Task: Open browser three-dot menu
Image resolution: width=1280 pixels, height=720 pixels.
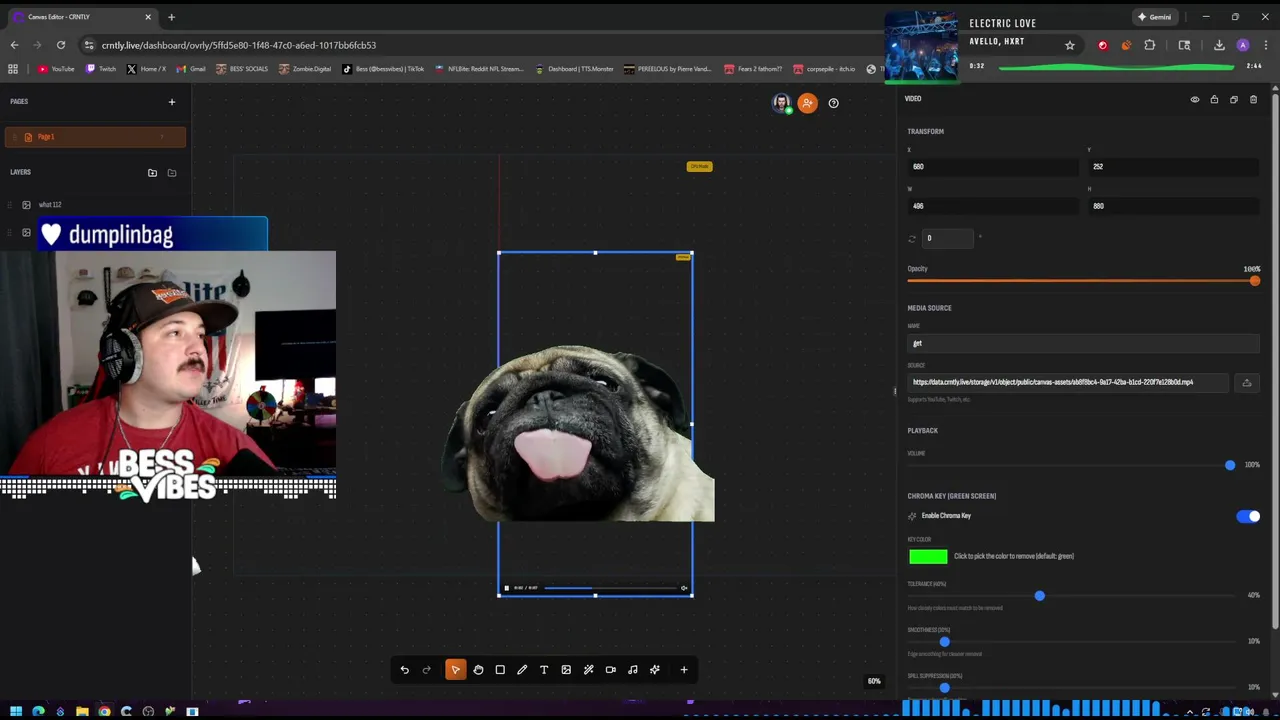Action: 1266,45
